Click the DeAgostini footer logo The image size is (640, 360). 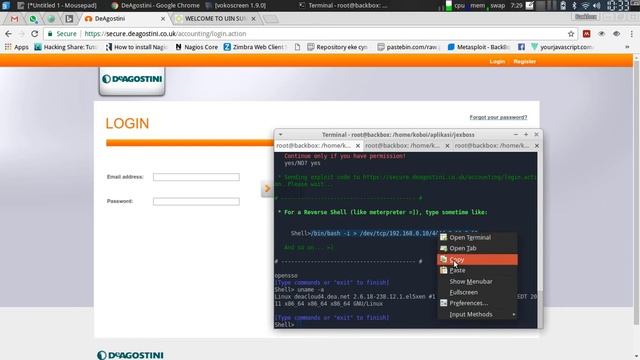coord(130,355)
